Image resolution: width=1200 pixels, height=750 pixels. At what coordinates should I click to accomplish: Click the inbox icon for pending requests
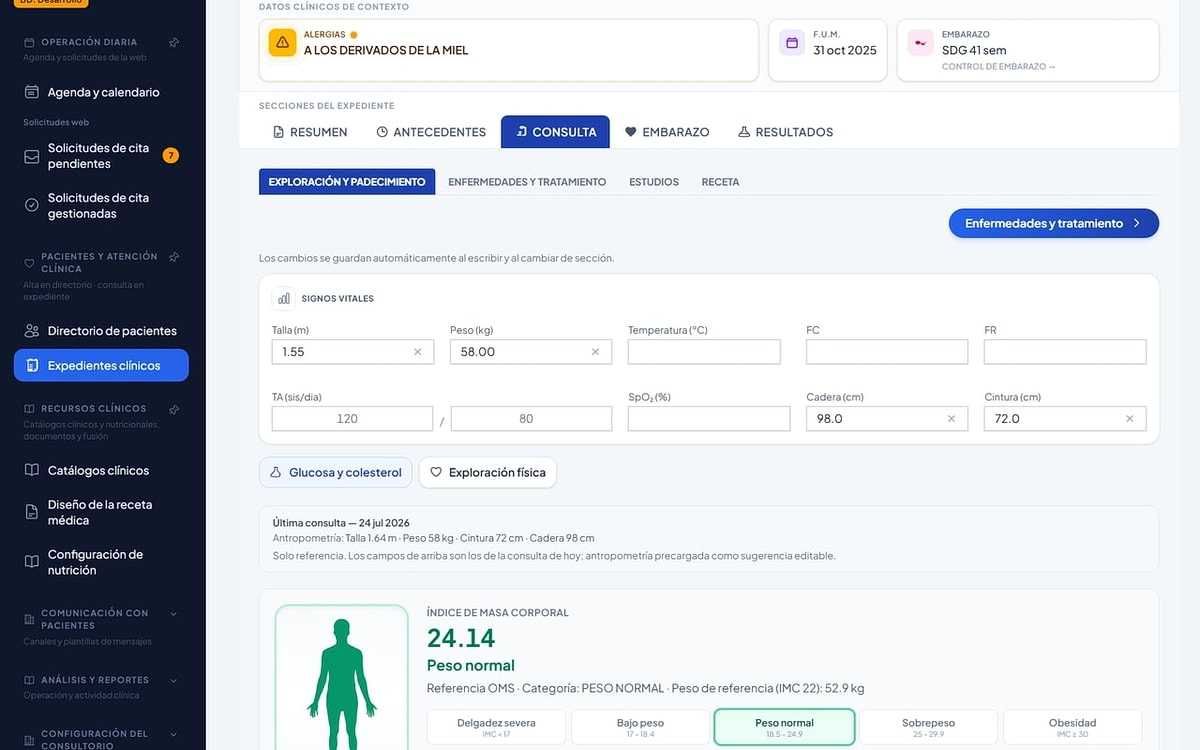coord(32,155)
